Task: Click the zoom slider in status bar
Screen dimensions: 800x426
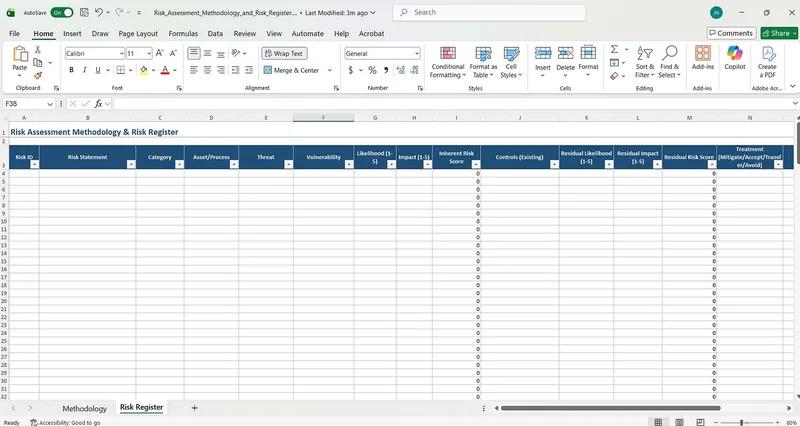Action: (x=744, y=422)
